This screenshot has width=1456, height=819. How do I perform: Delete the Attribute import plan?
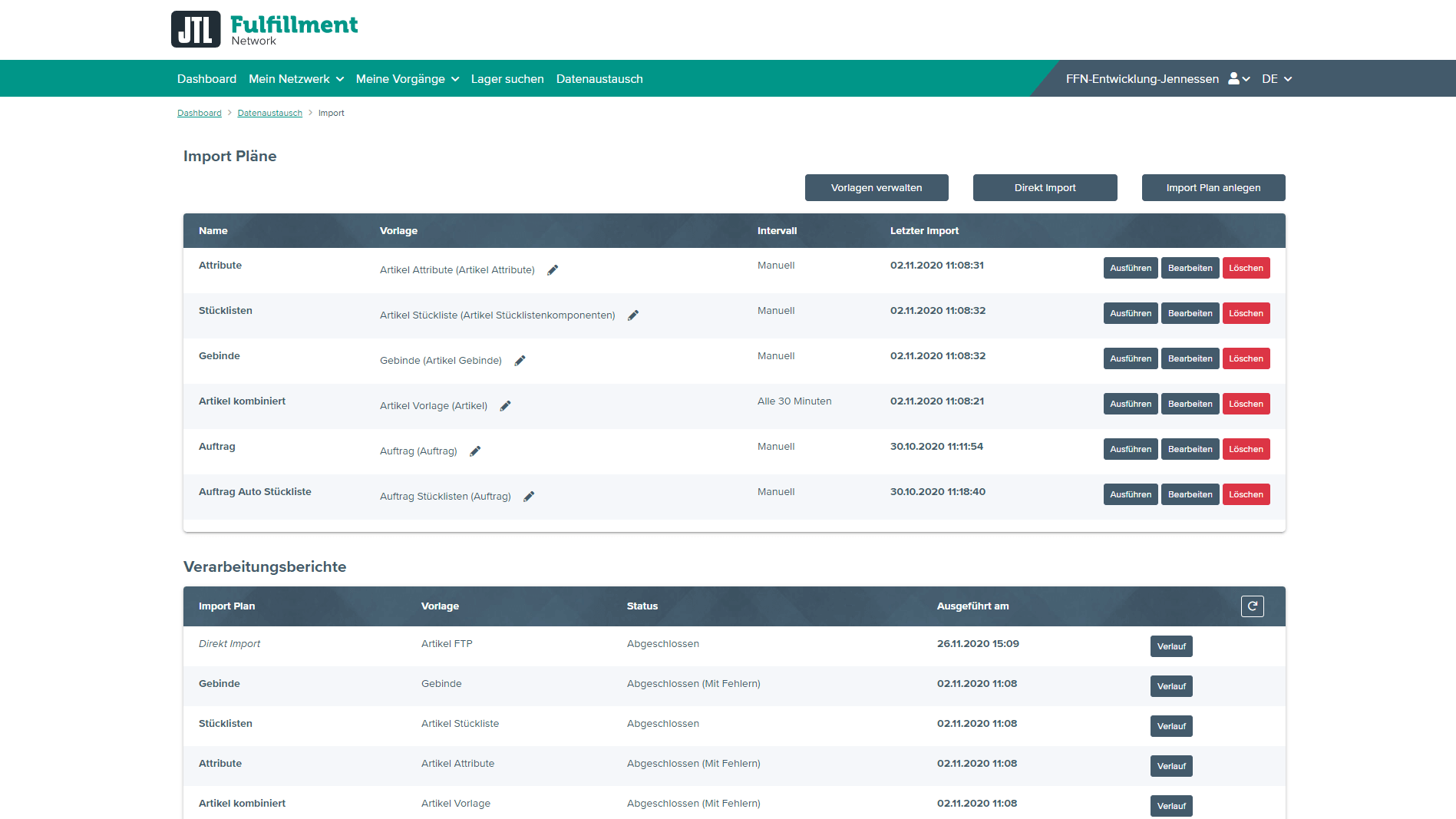pos(1245,269)
